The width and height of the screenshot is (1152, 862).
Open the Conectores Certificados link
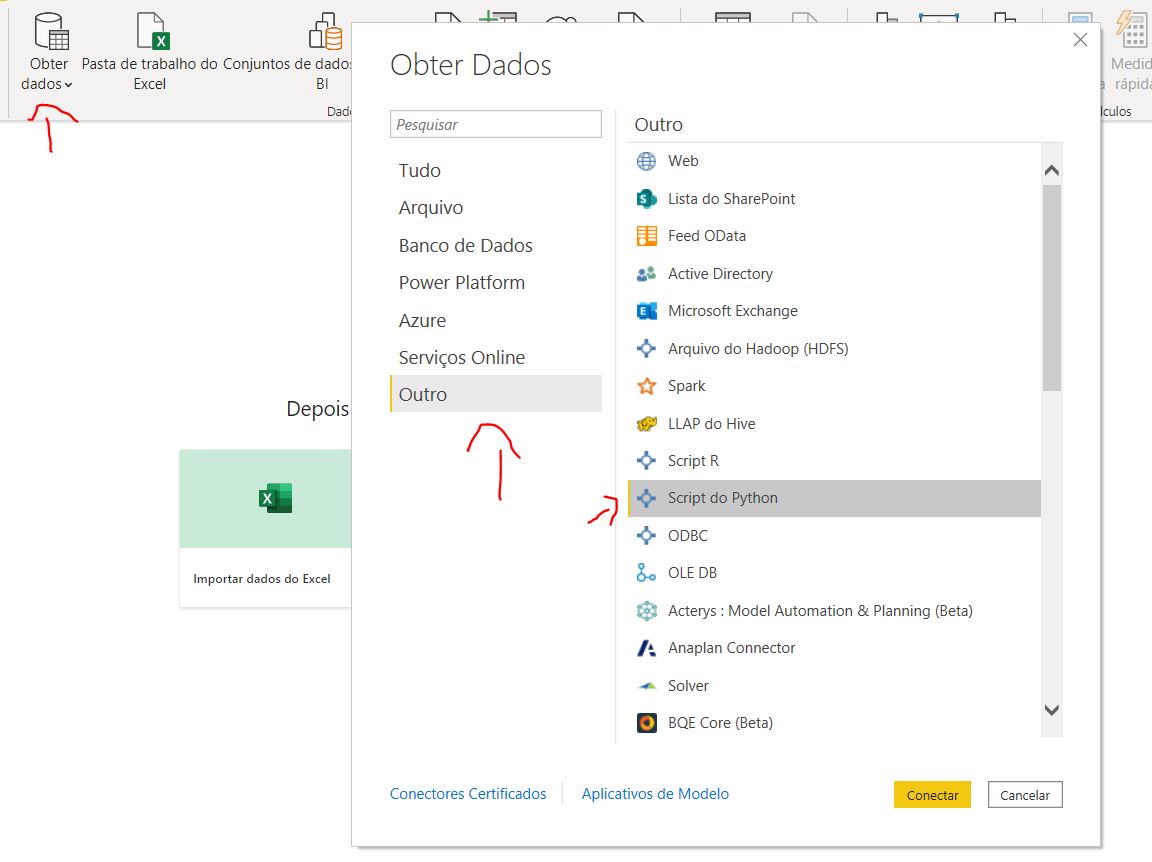click(468, 794)
